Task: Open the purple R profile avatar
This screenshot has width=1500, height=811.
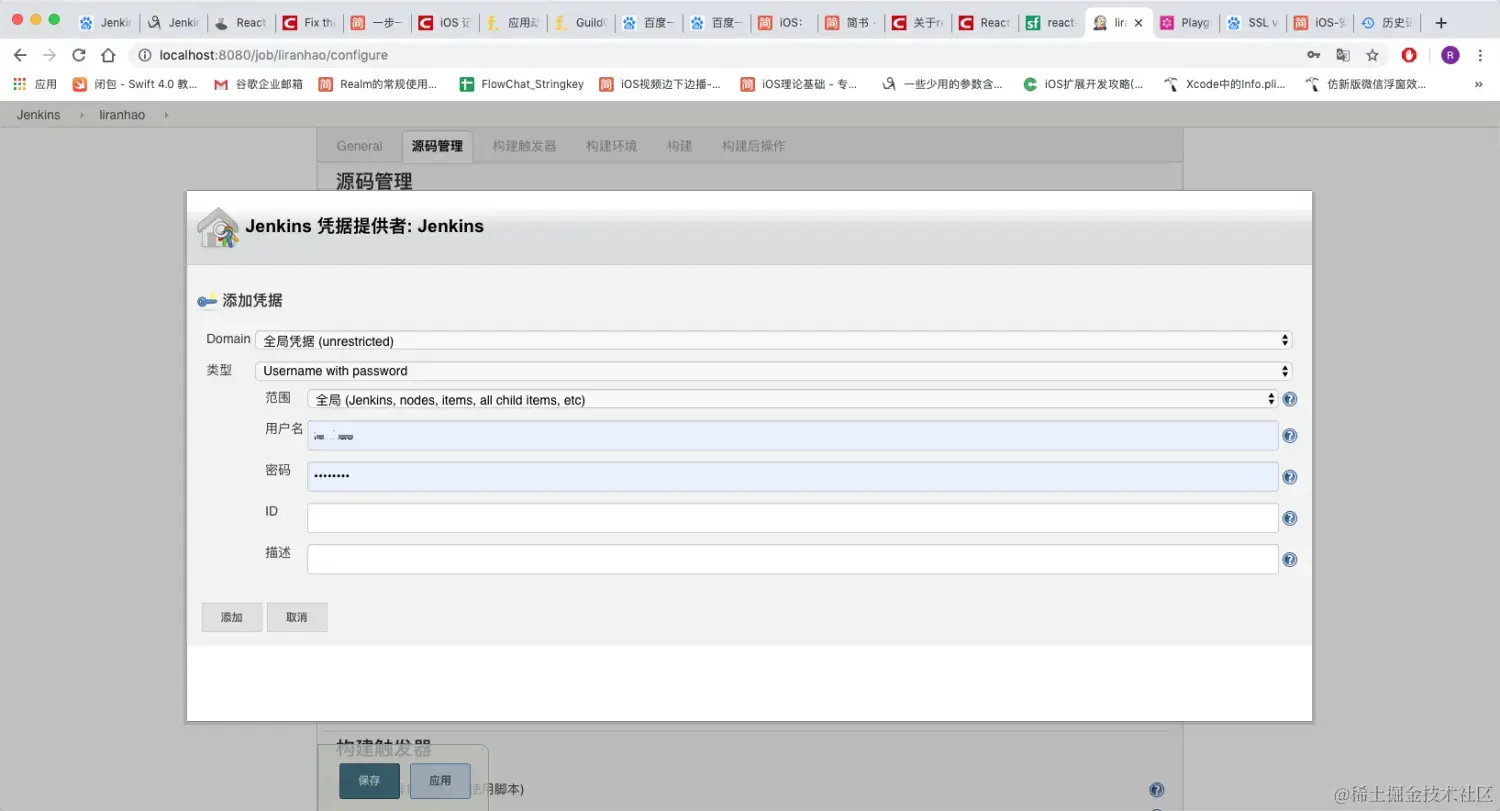Action: pos(1450,55)
